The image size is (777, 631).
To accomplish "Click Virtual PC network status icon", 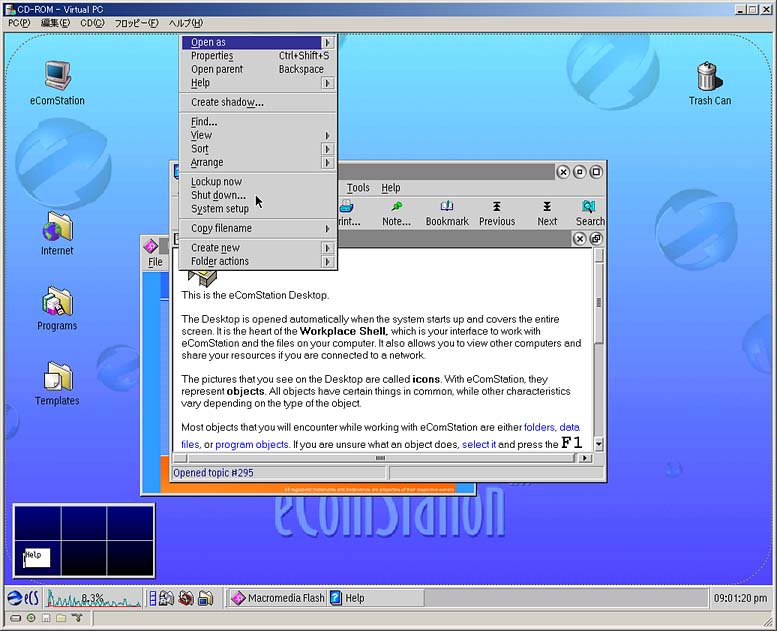I will (77, 618).
